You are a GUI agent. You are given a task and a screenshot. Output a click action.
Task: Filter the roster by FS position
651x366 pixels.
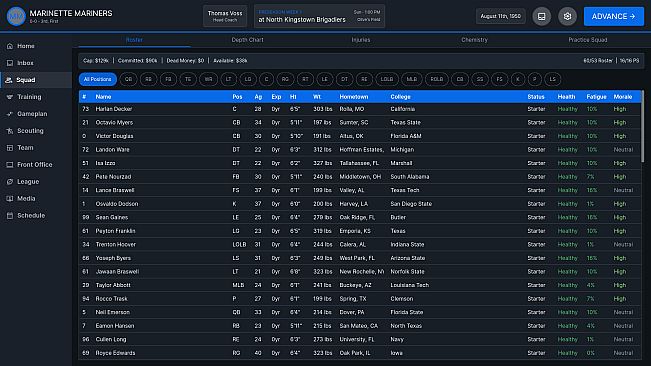tap(499, 79)
